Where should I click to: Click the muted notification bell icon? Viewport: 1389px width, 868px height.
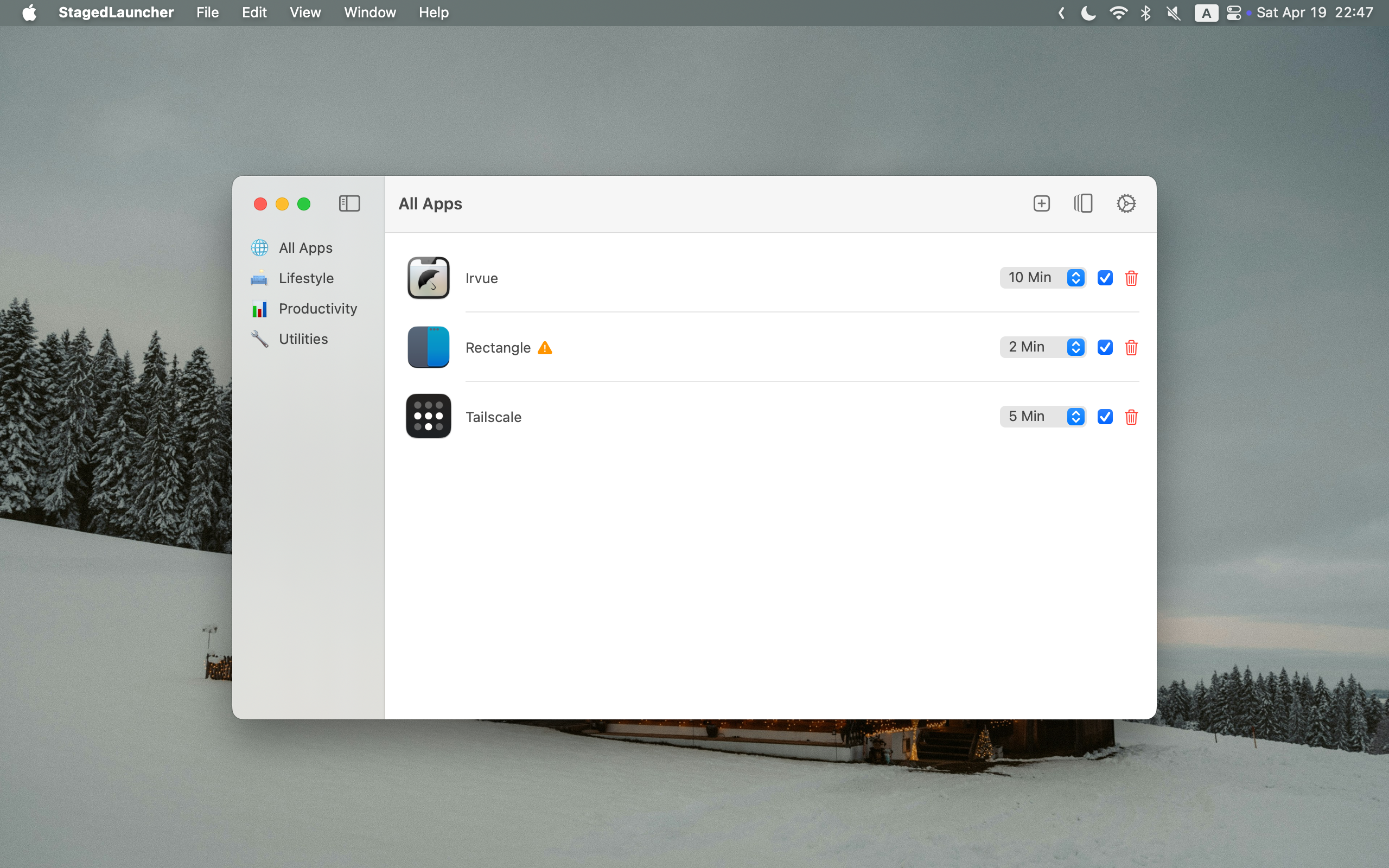1174,12
